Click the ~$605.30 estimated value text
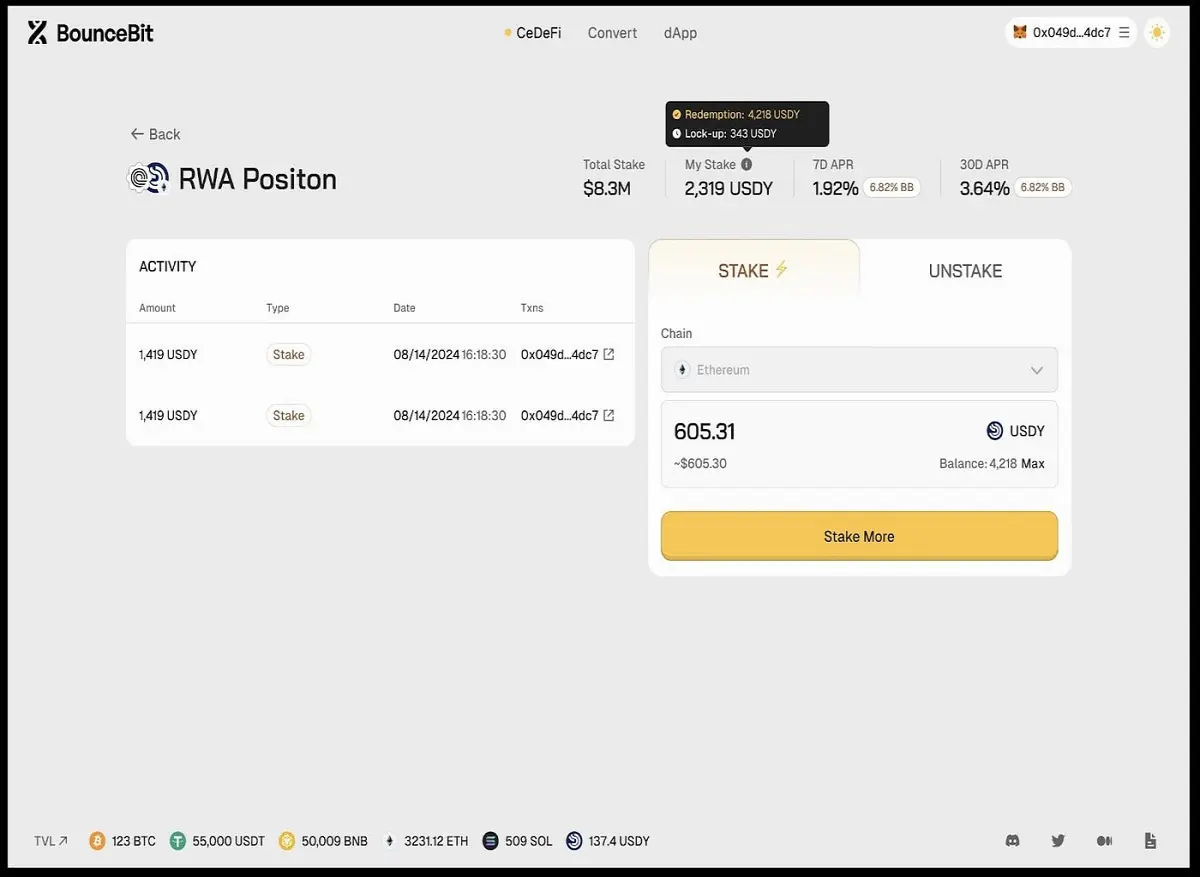1200x877 pixels. tap(700, 464)
